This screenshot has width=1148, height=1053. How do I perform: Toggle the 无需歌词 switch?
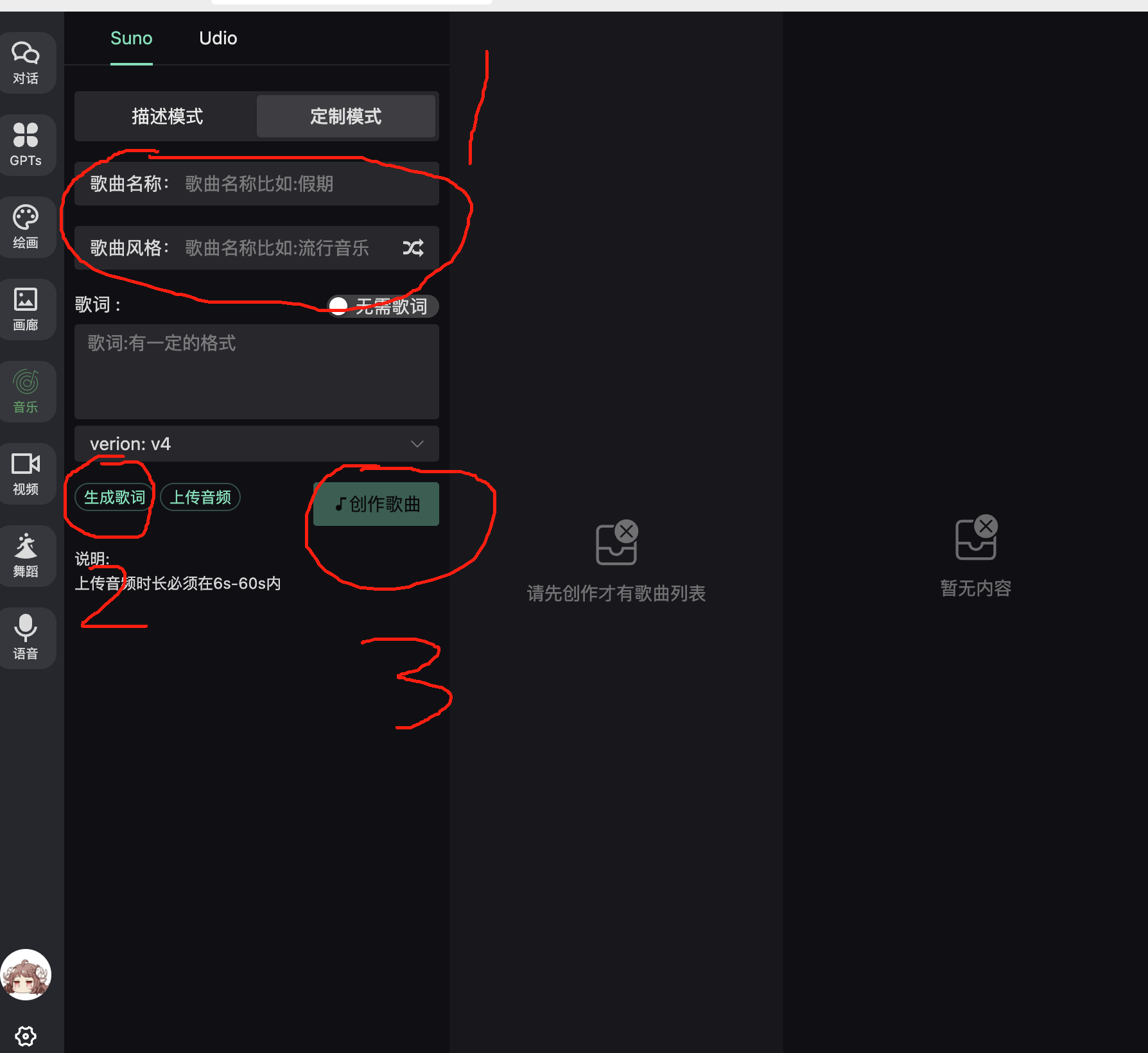pos(383,306)
